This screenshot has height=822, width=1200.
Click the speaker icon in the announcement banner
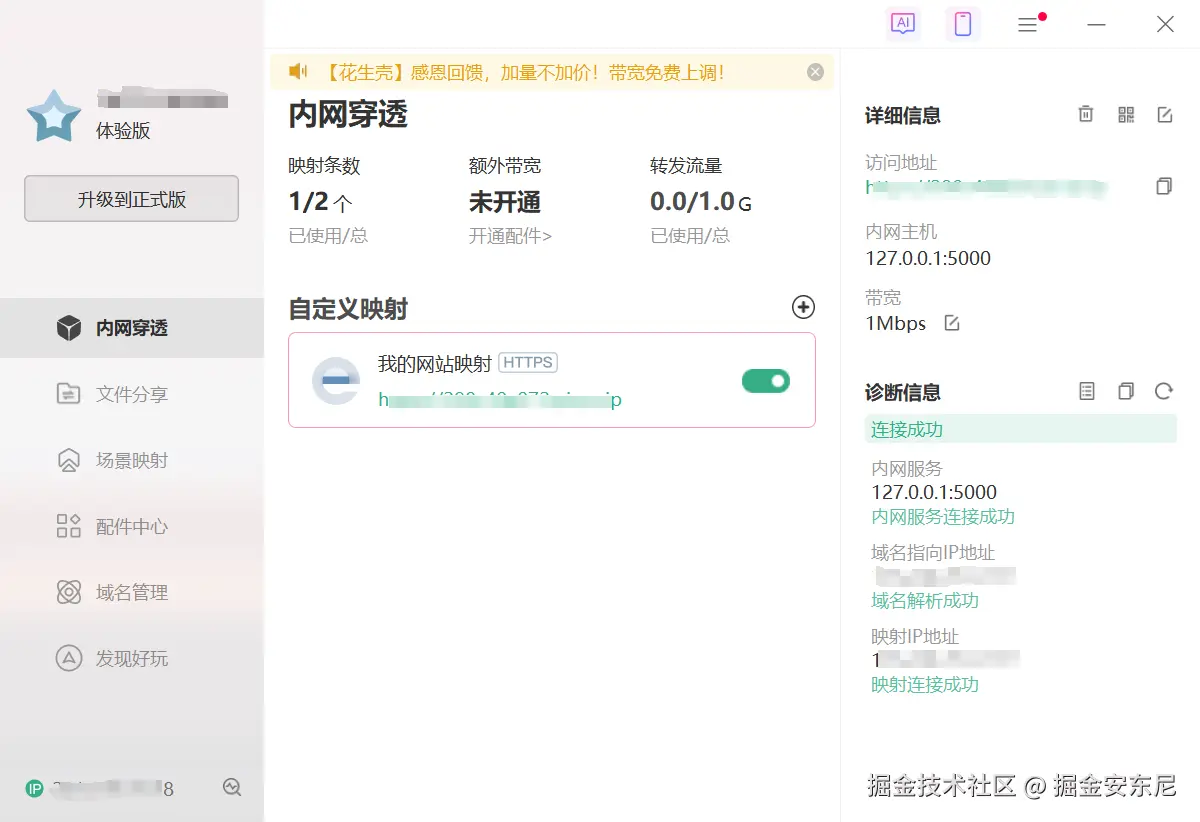[298, 72]
